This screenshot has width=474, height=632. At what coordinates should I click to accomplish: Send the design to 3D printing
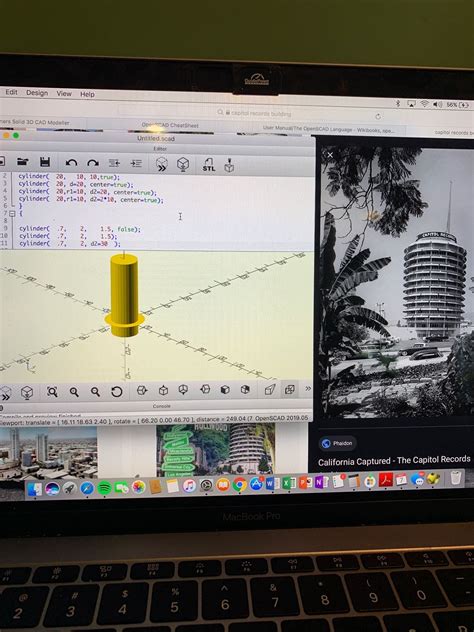pos(229,165)
